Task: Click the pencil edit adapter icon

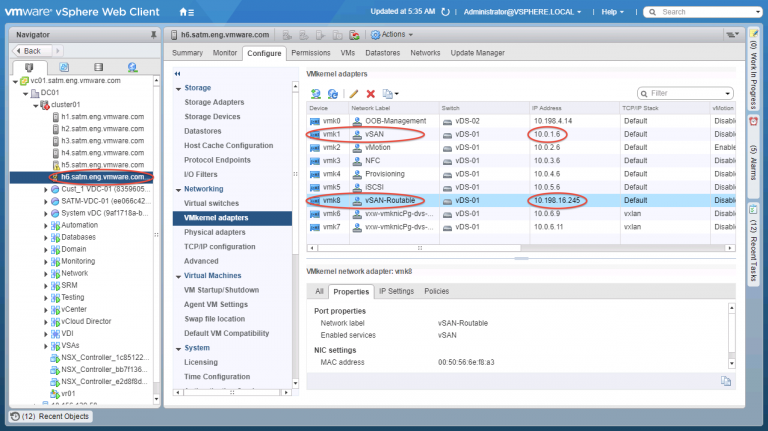Action: 354,93
